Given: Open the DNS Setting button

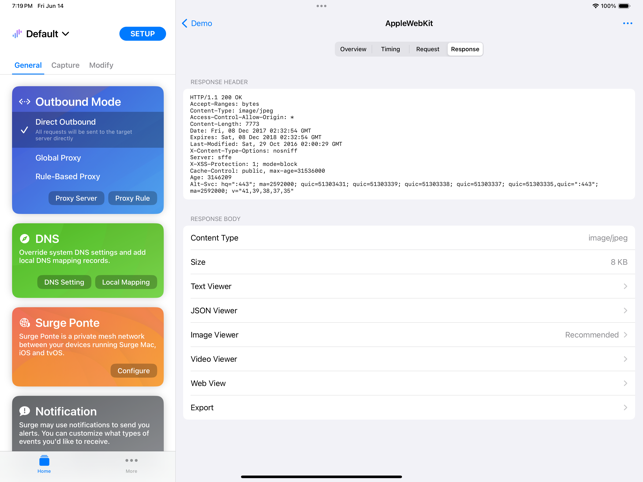Looking at the screenshot, I should [64, 282].
